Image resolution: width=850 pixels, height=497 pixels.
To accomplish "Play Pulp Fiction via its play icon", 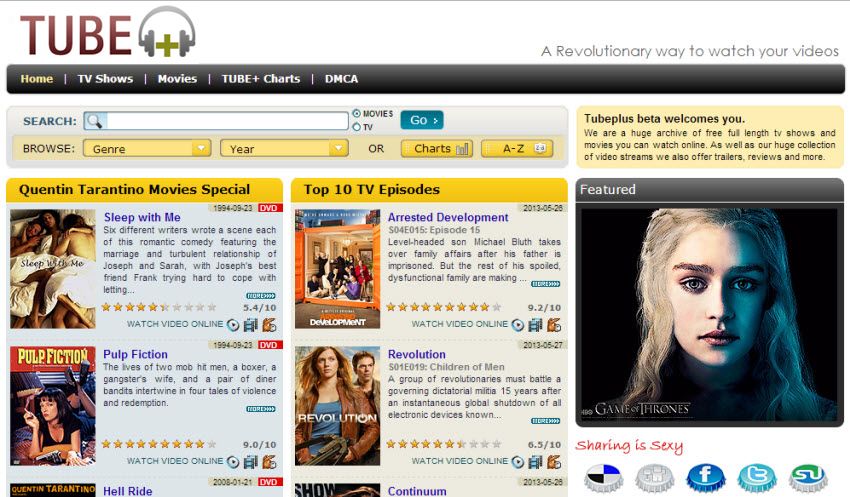I will (x=233, y=462).
